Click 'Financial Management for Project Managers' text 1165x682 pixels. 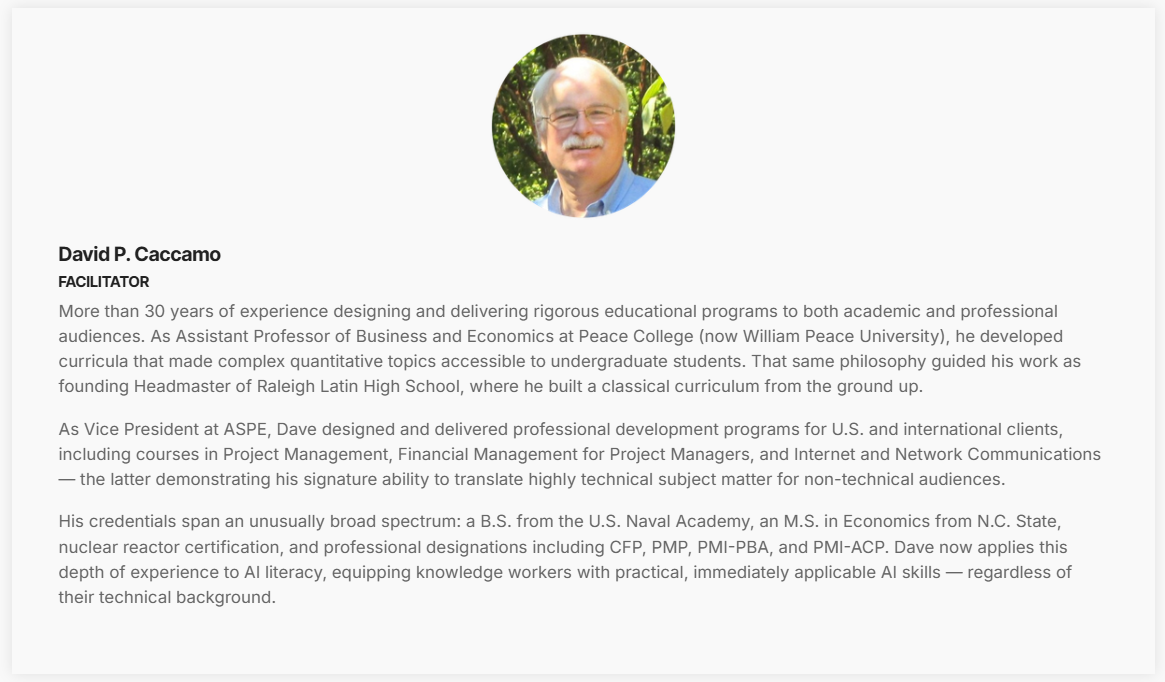[x=574, y=454]
